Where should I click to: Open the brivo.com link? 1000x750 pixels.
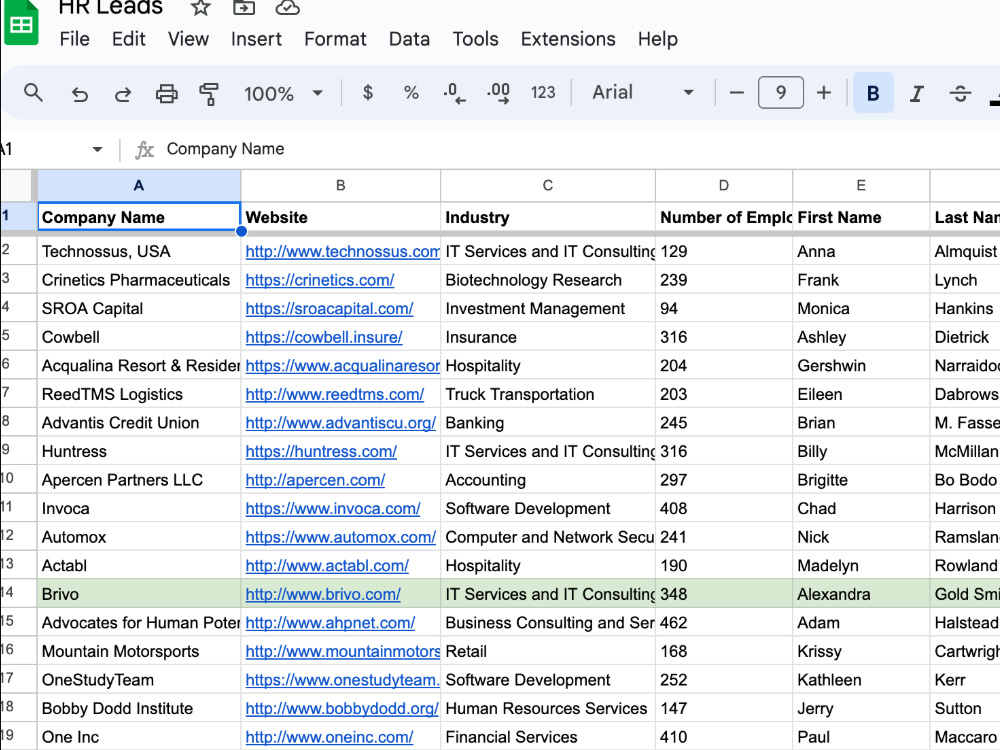[x=323, y=594]
